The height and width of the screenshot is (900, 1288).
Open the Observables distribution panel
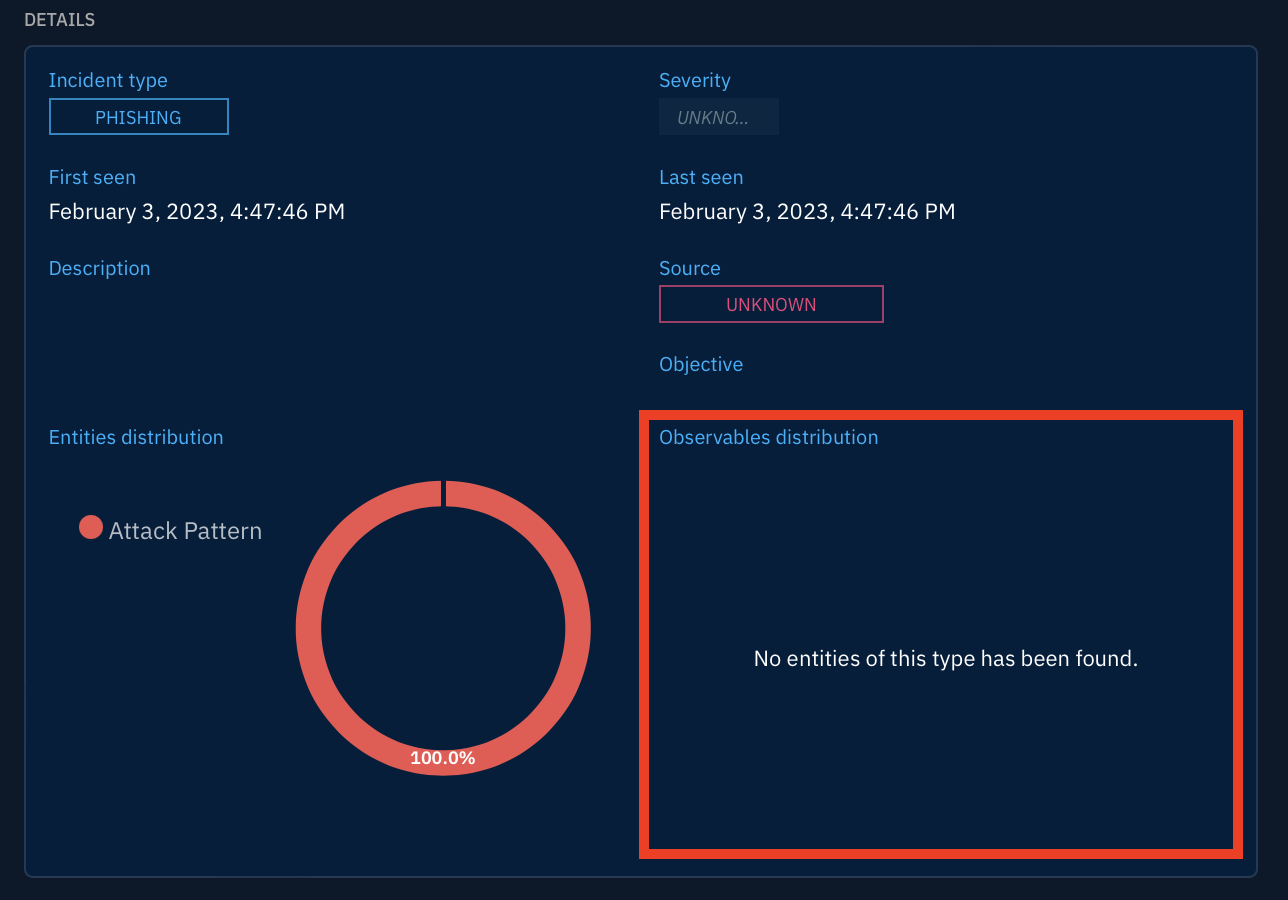click(942, 634)
